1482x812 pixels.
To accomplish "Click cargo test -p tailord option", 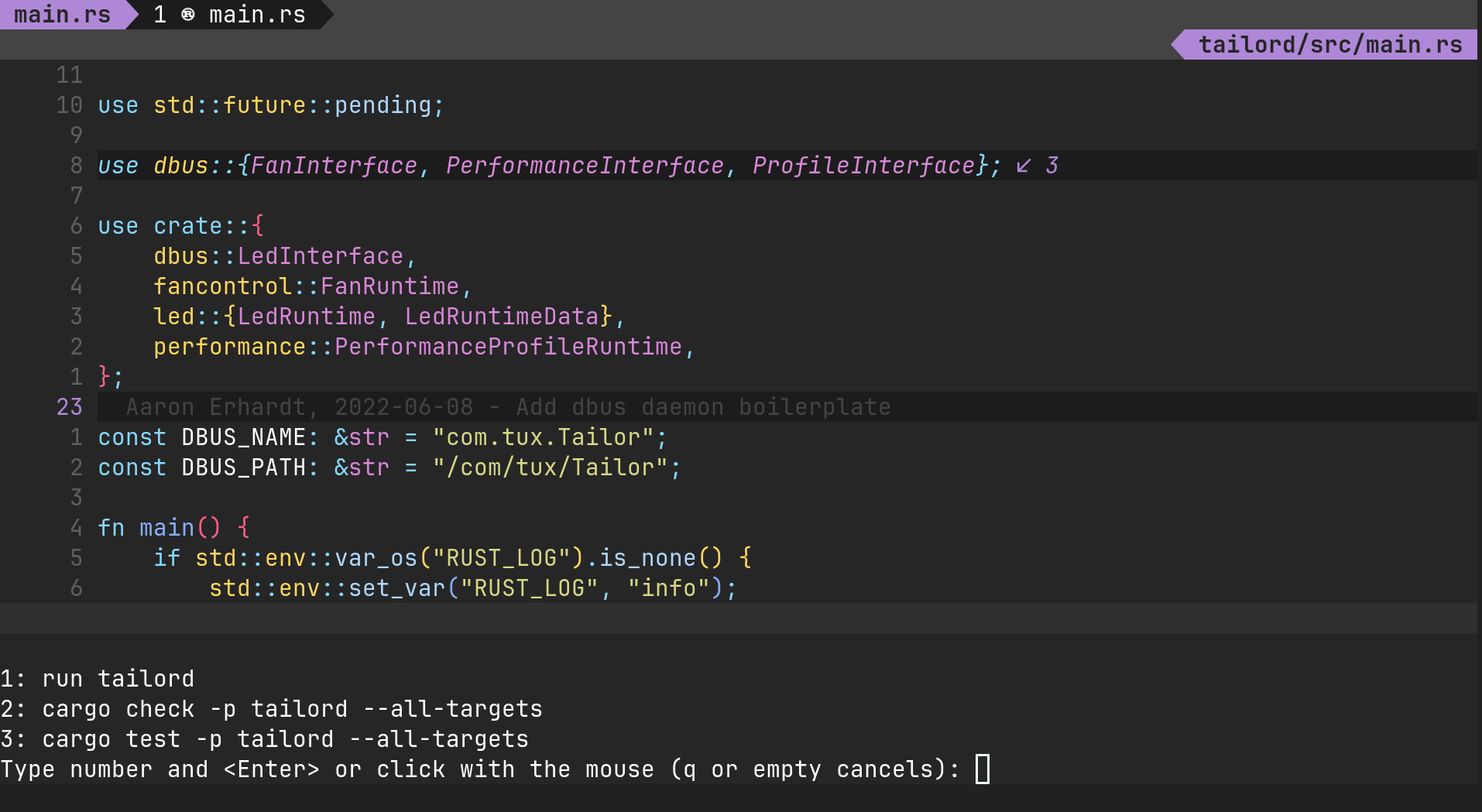I will click(x=264, y=738).
